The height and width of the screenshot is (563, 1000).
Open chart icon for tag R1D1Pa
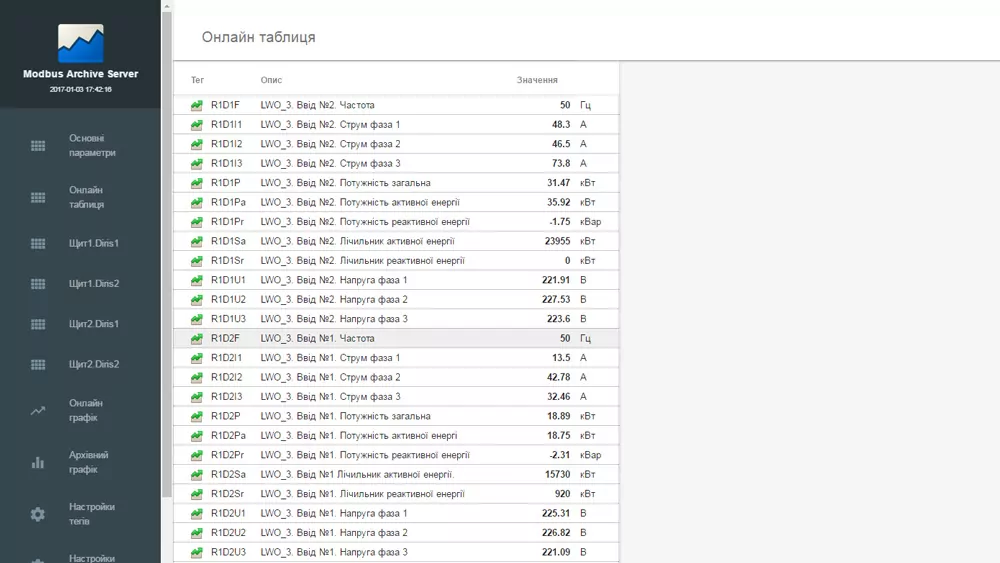point(196,203)
